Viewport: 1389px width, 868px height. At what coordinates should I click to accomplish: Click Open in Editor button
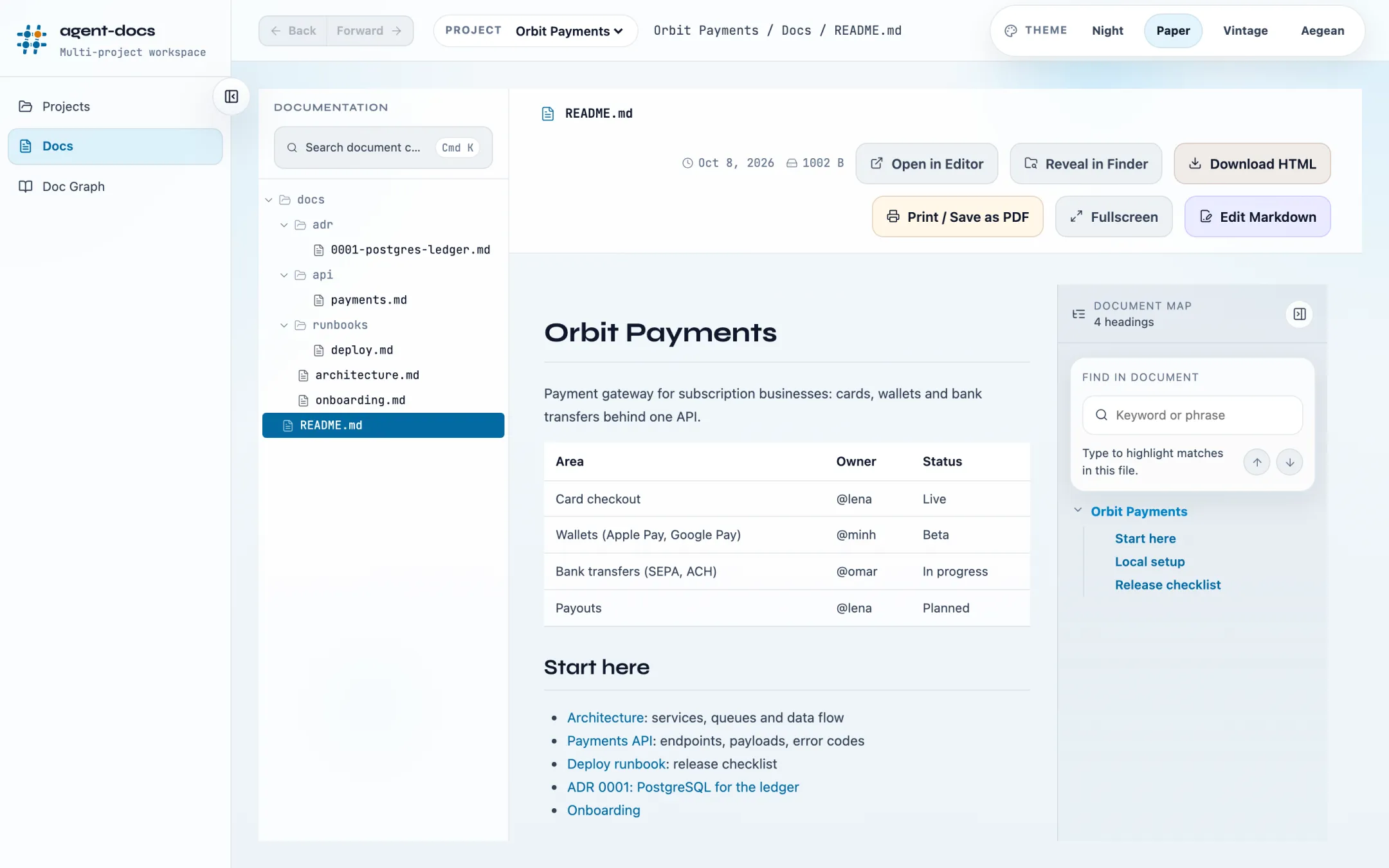[x=927, y=164]
